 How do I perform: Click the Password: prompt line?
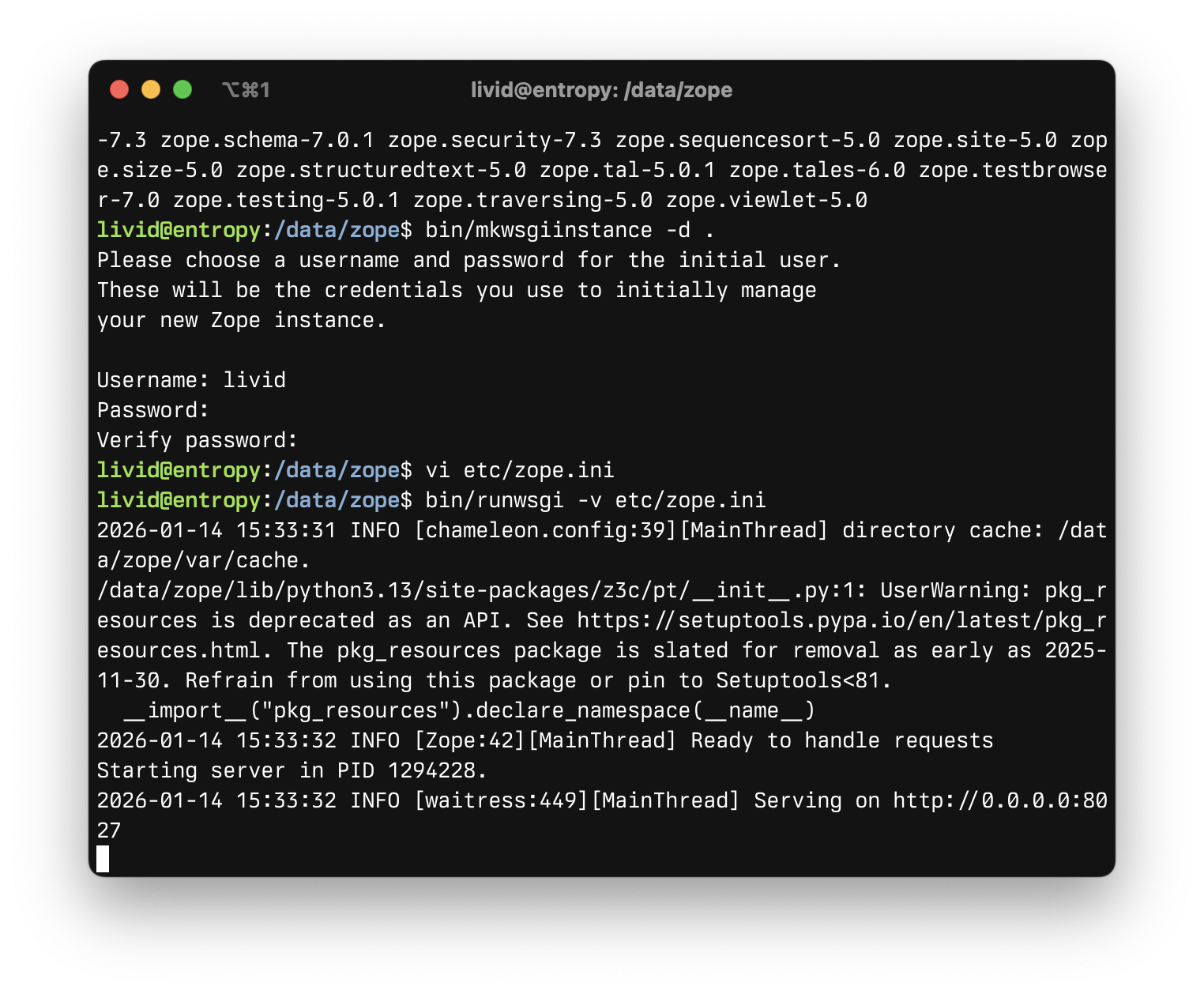coord(152,410)
